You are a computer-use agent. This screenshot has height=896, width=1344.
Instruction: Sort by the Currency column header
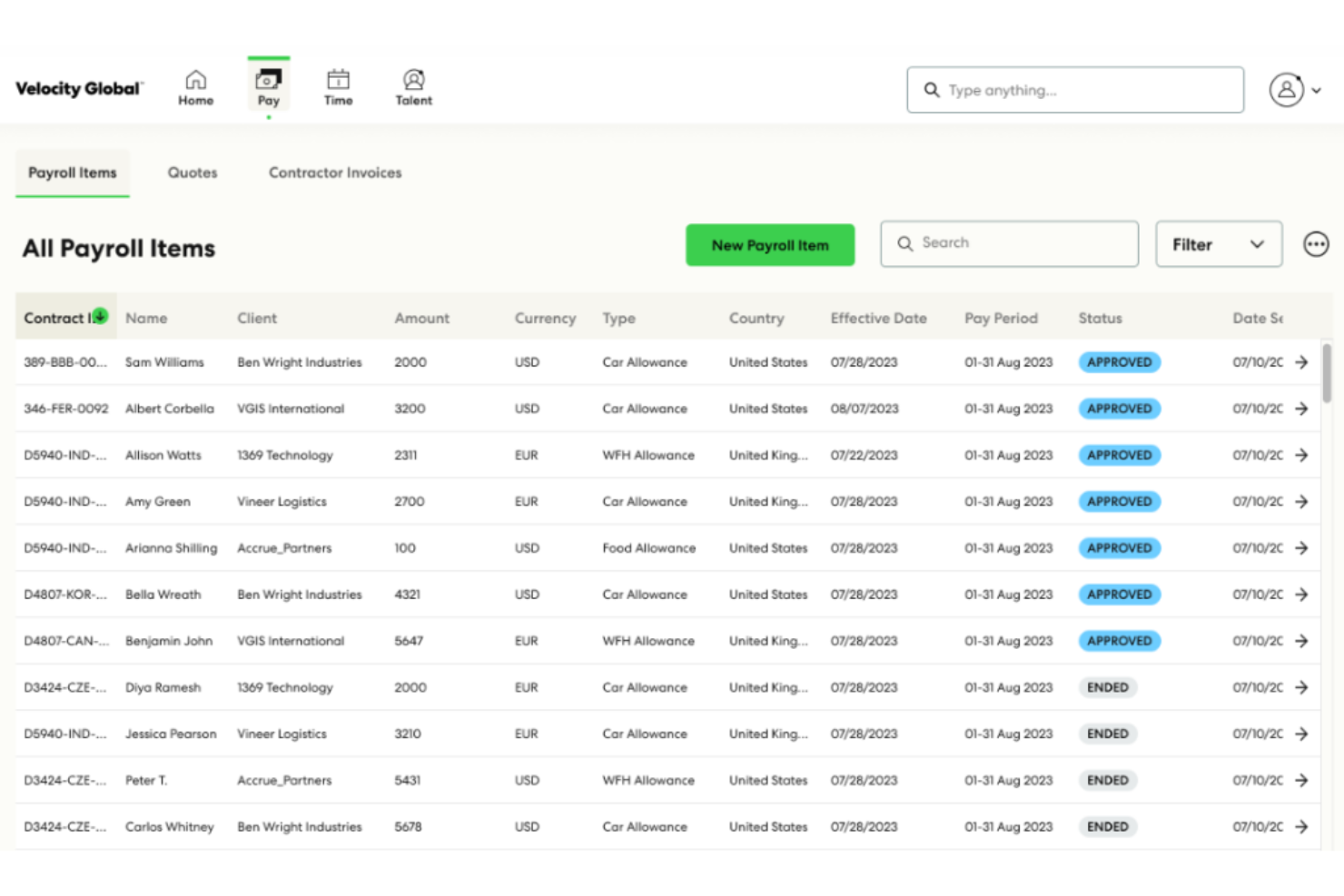(545, 318)
